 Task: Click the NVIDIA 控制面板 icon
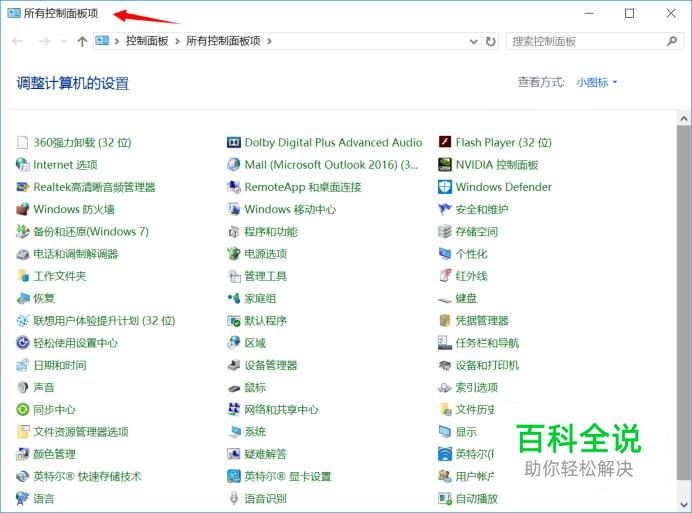point(444,165)
